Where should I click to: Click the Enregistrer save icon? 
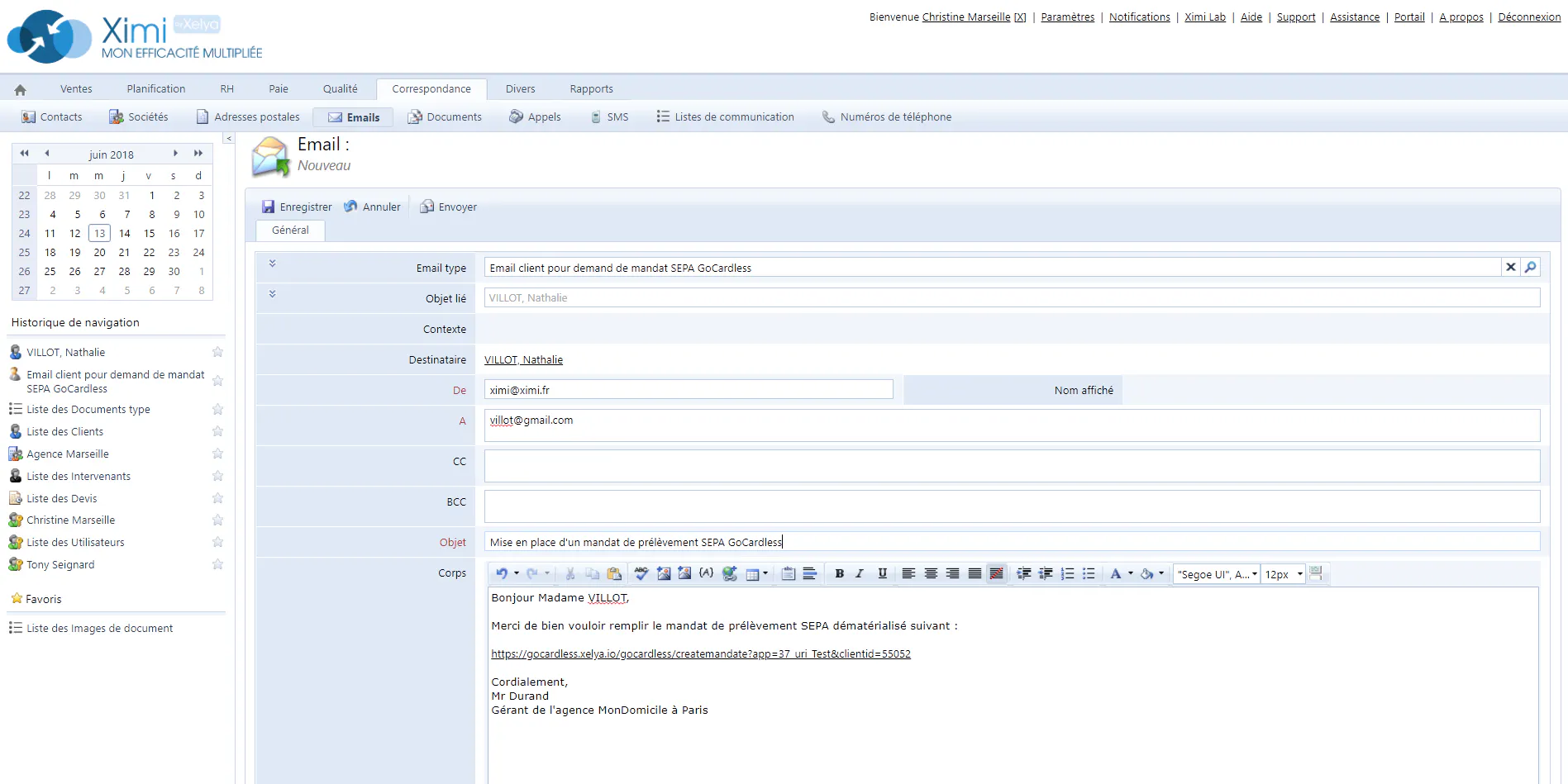(268, 207)
